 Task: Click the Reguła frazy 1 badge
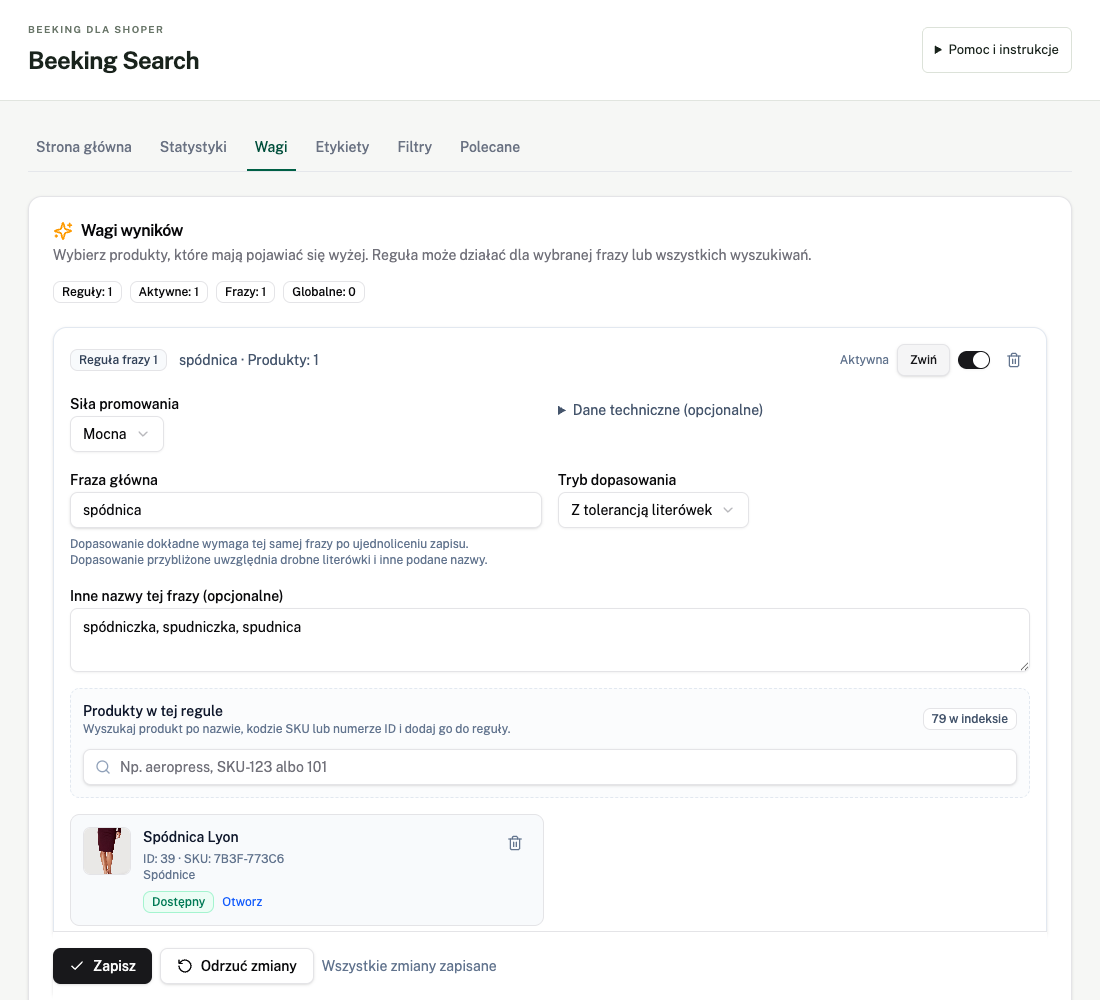(119, 360)
